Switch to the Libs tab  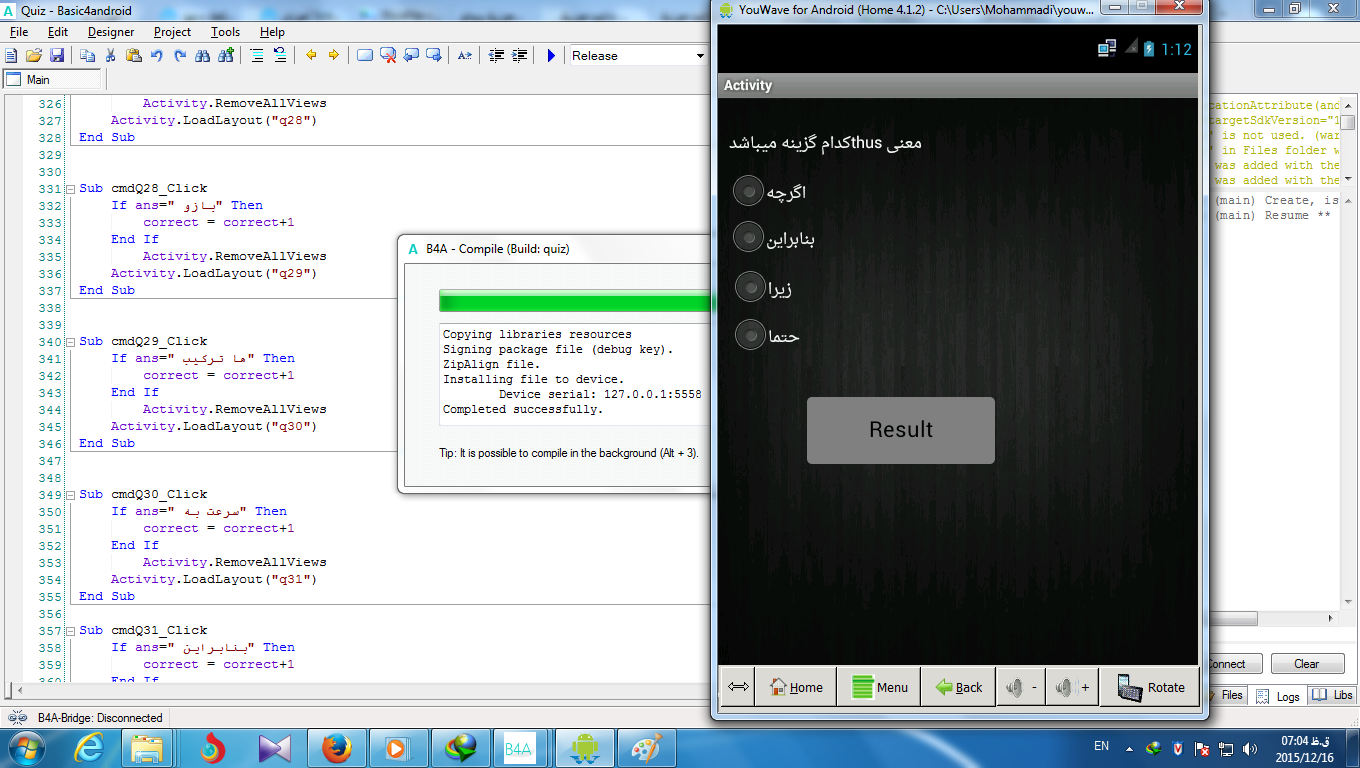[x=1333, y=695]
